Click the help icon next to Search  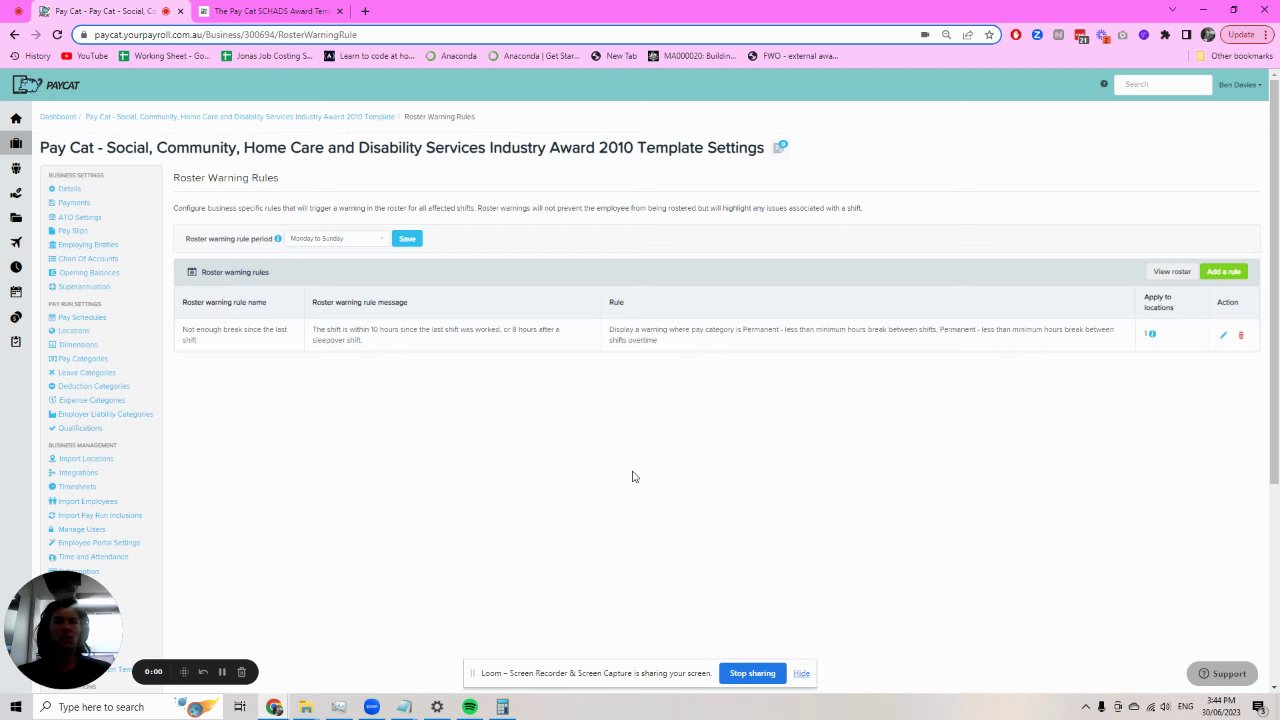pyautogui.click(x=1104, y=84)
